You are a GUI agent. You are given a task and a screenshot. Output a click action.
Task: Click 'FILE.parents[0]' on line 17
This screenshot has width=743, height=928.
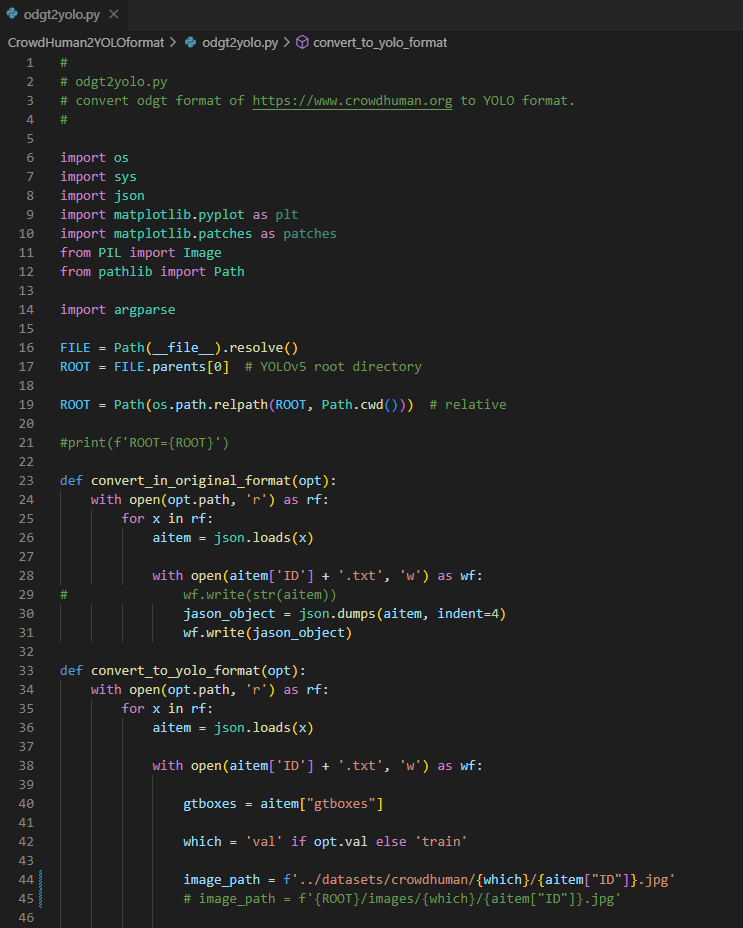[x=171, y=366]
